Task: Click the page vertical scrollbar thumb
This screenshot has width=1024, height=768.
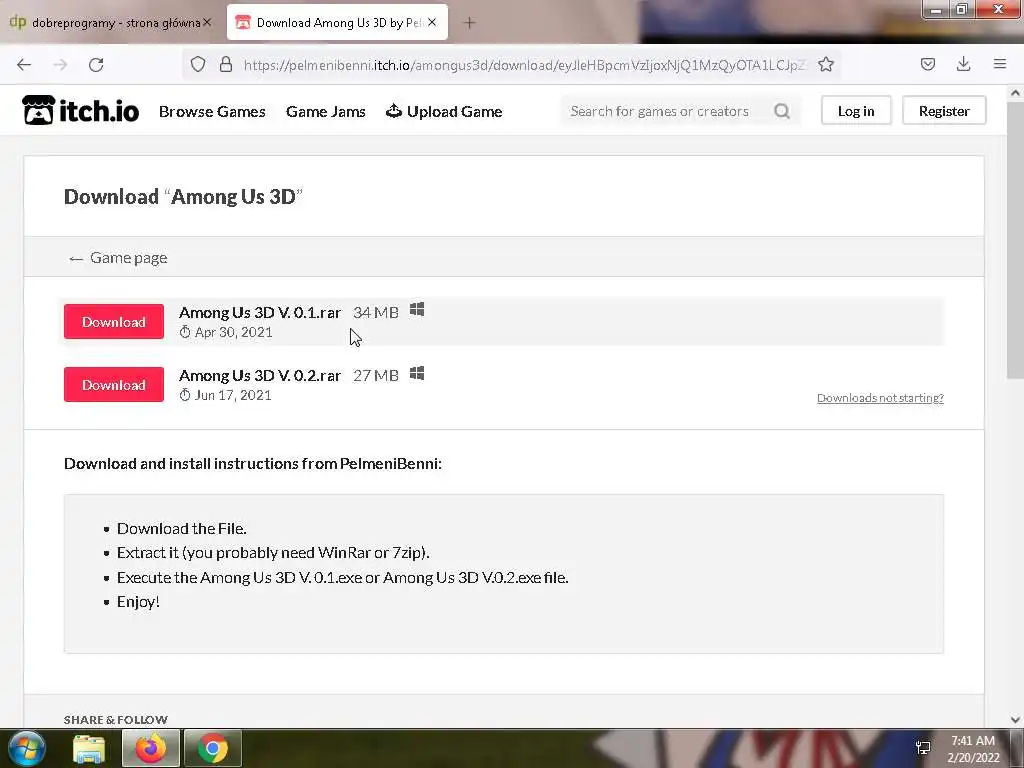Action: tap(1015, 240)
